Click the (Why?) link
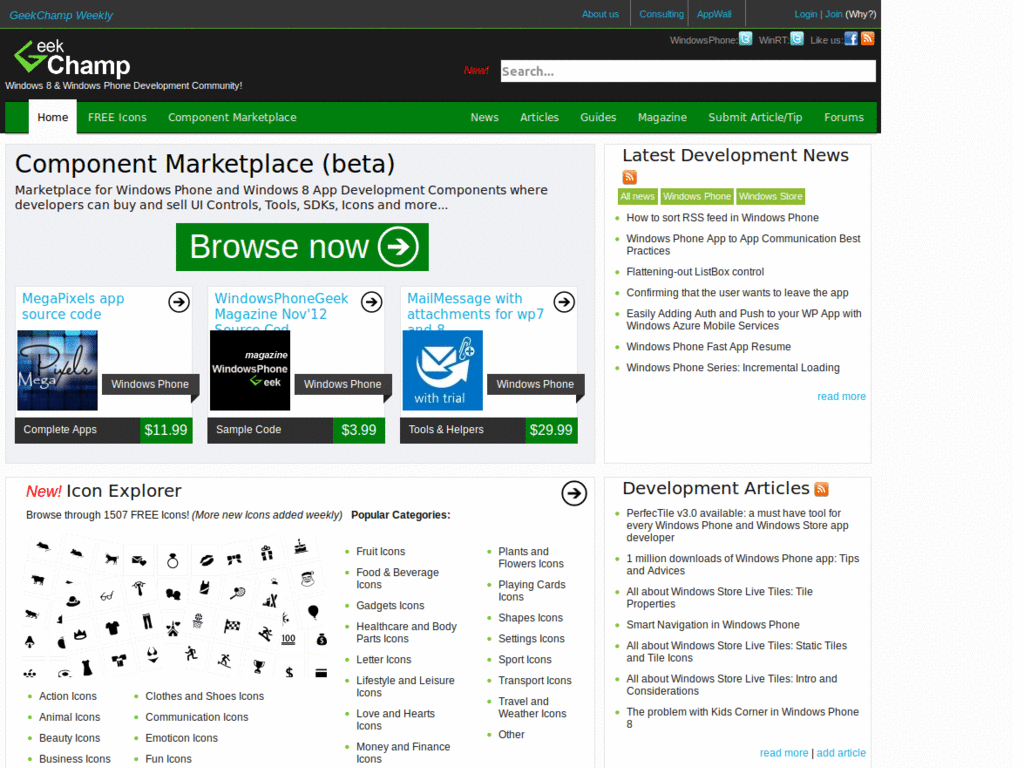 861,14
